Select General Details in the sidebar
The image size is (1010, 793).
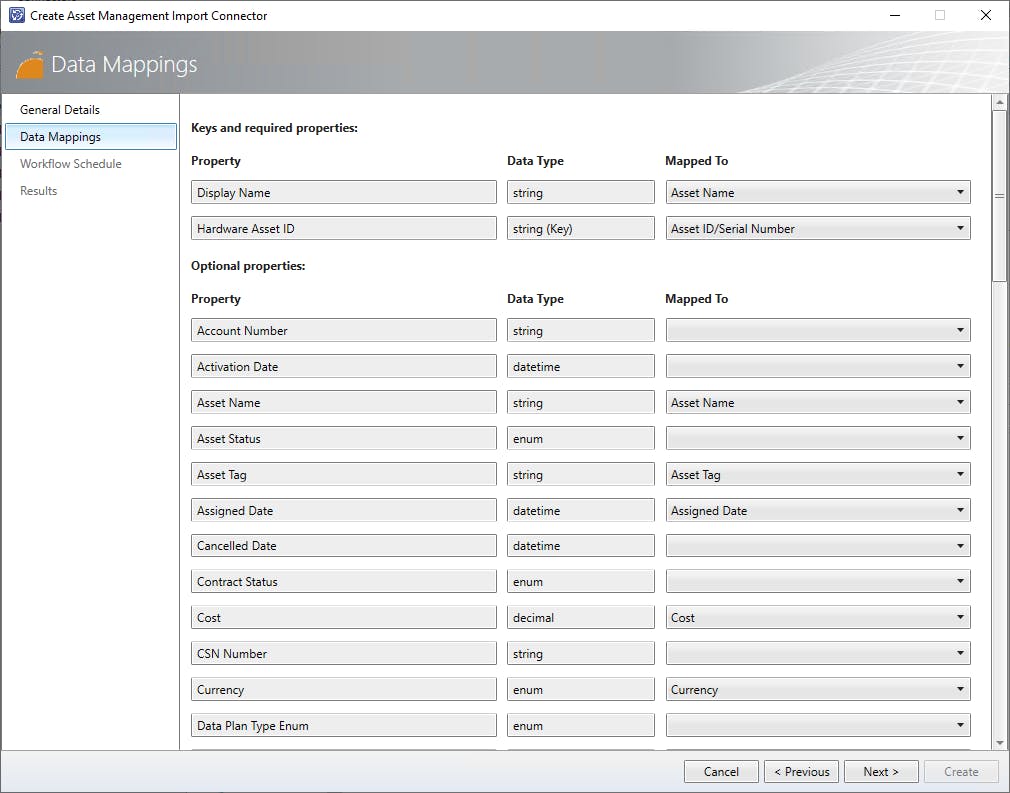point(60,110)
